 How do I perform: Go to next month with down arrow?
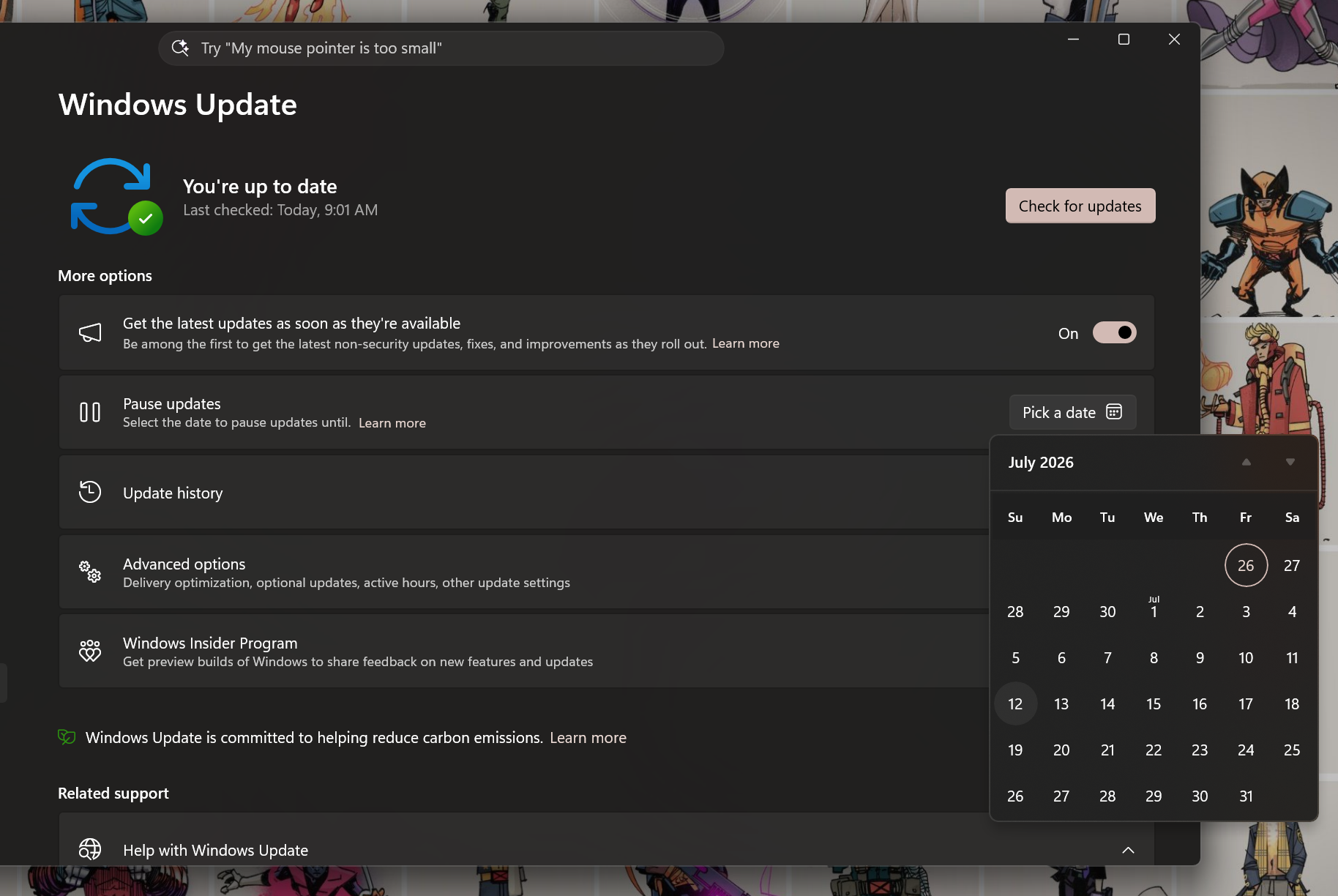click(1290, 462)
